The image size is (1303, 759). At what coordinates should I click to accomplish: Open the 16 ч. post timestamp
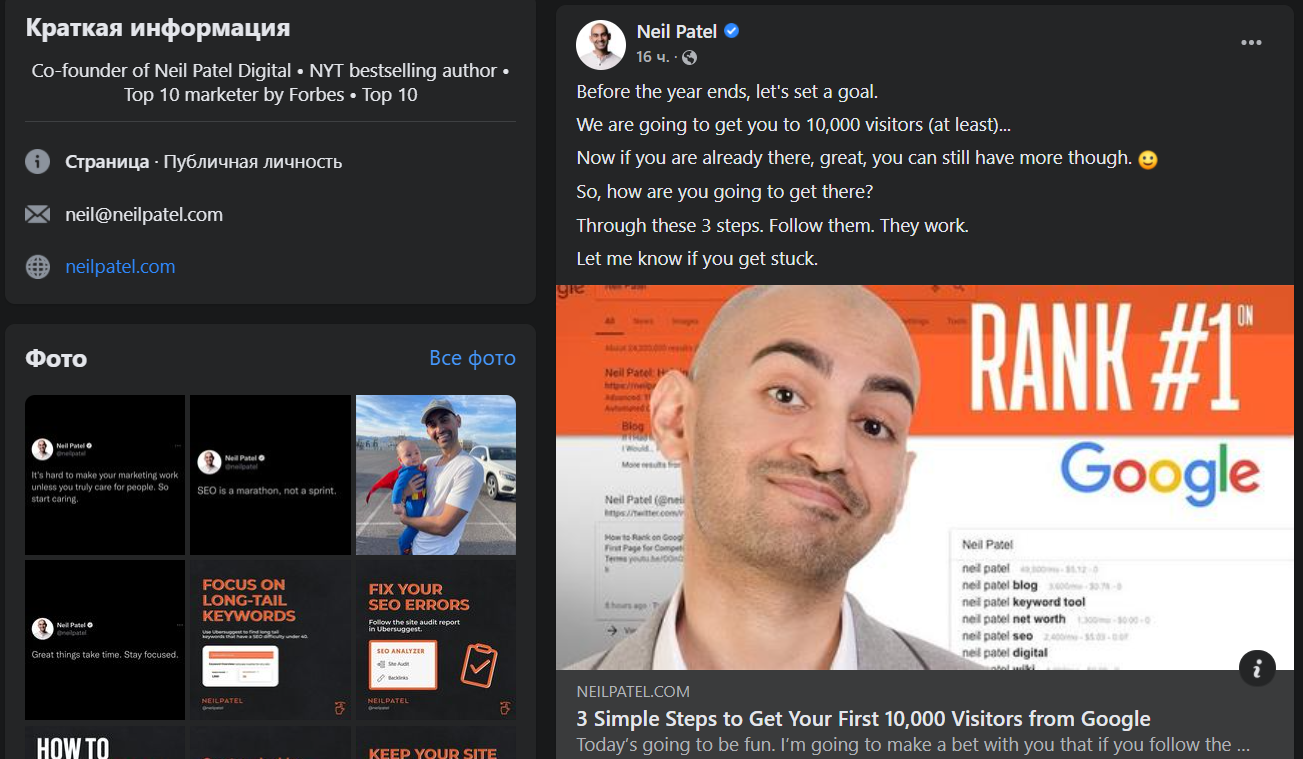(654, 57)
